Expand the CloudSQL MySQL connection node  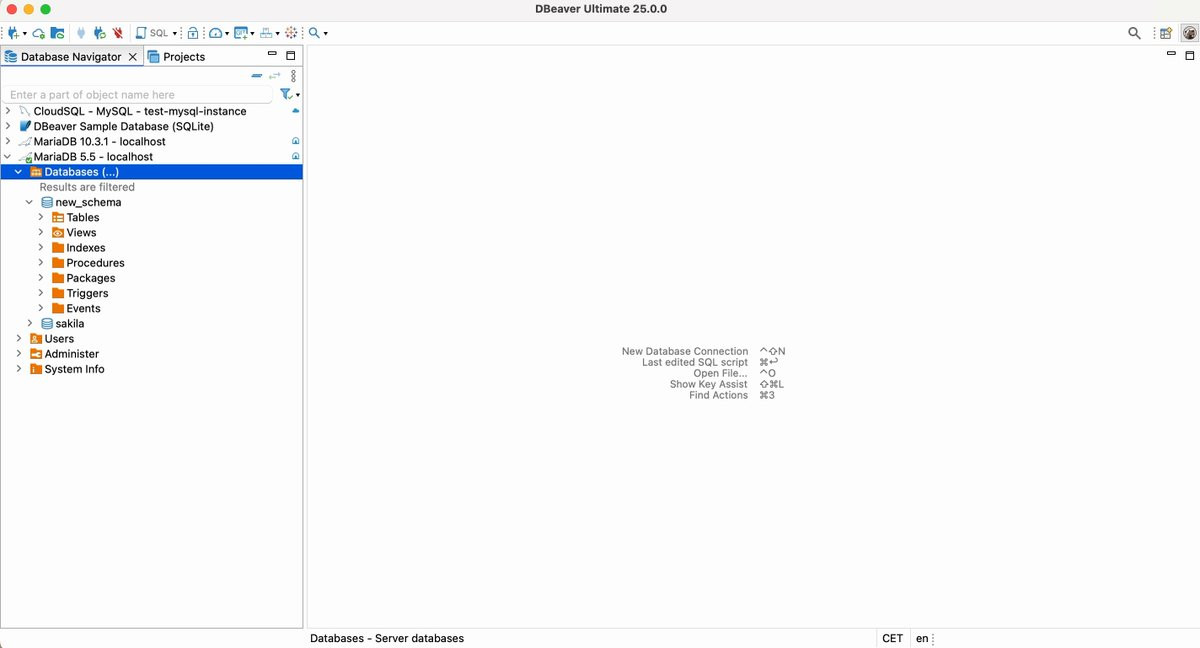point(8,111)
